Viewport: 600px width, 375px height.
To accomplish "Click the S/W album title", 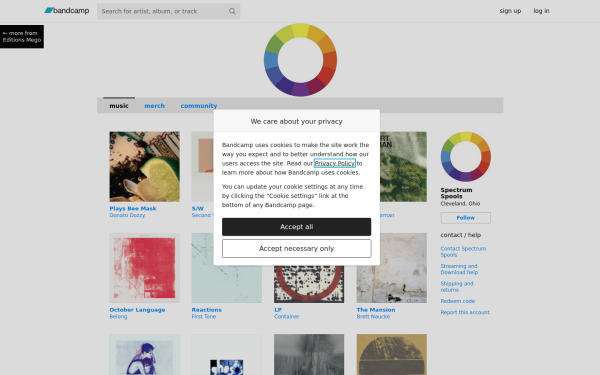I will point(198,209).
